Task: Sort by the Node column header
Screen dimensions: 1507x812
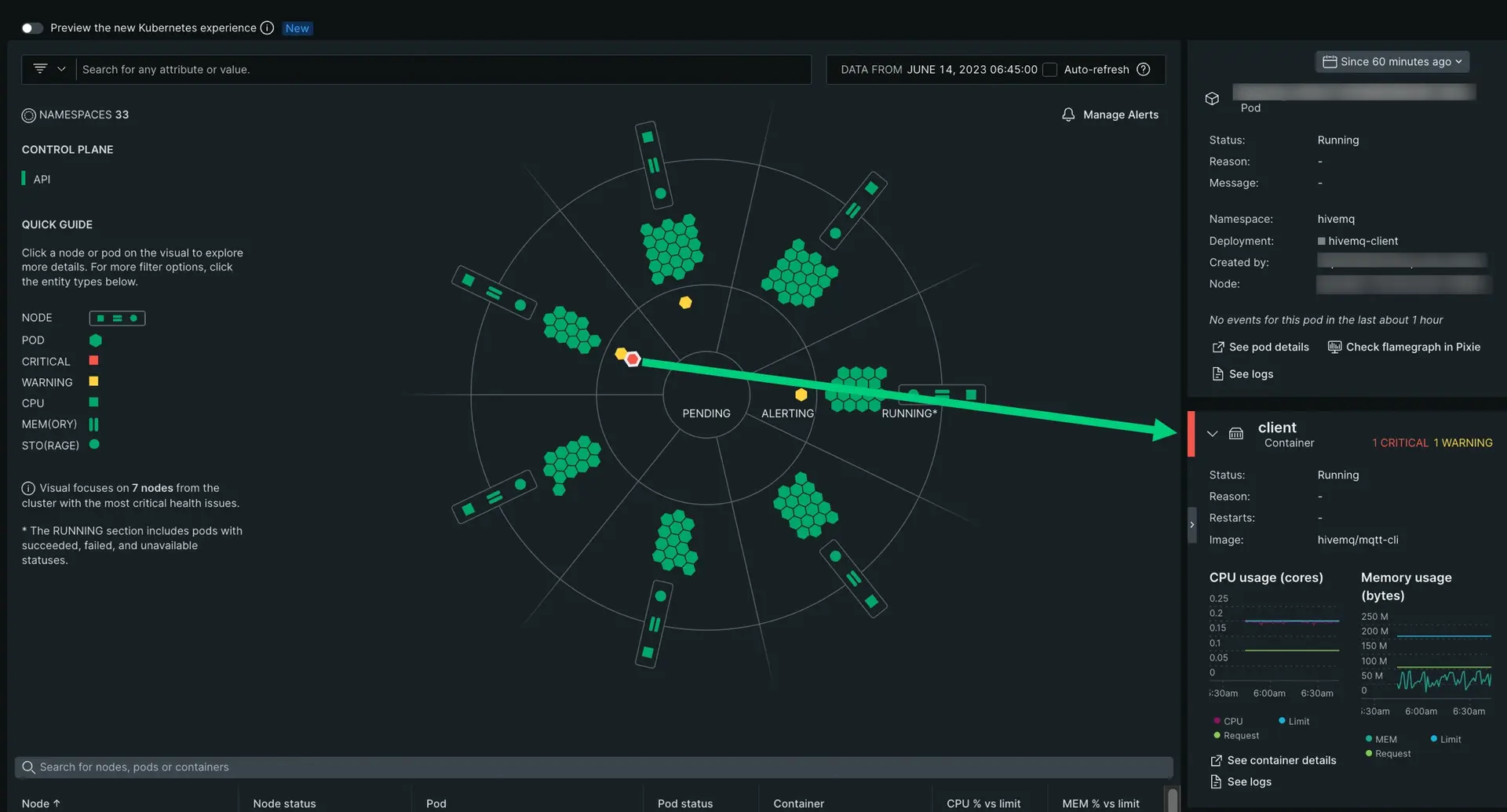Action: pyautogui.click(x=41, y=803)
